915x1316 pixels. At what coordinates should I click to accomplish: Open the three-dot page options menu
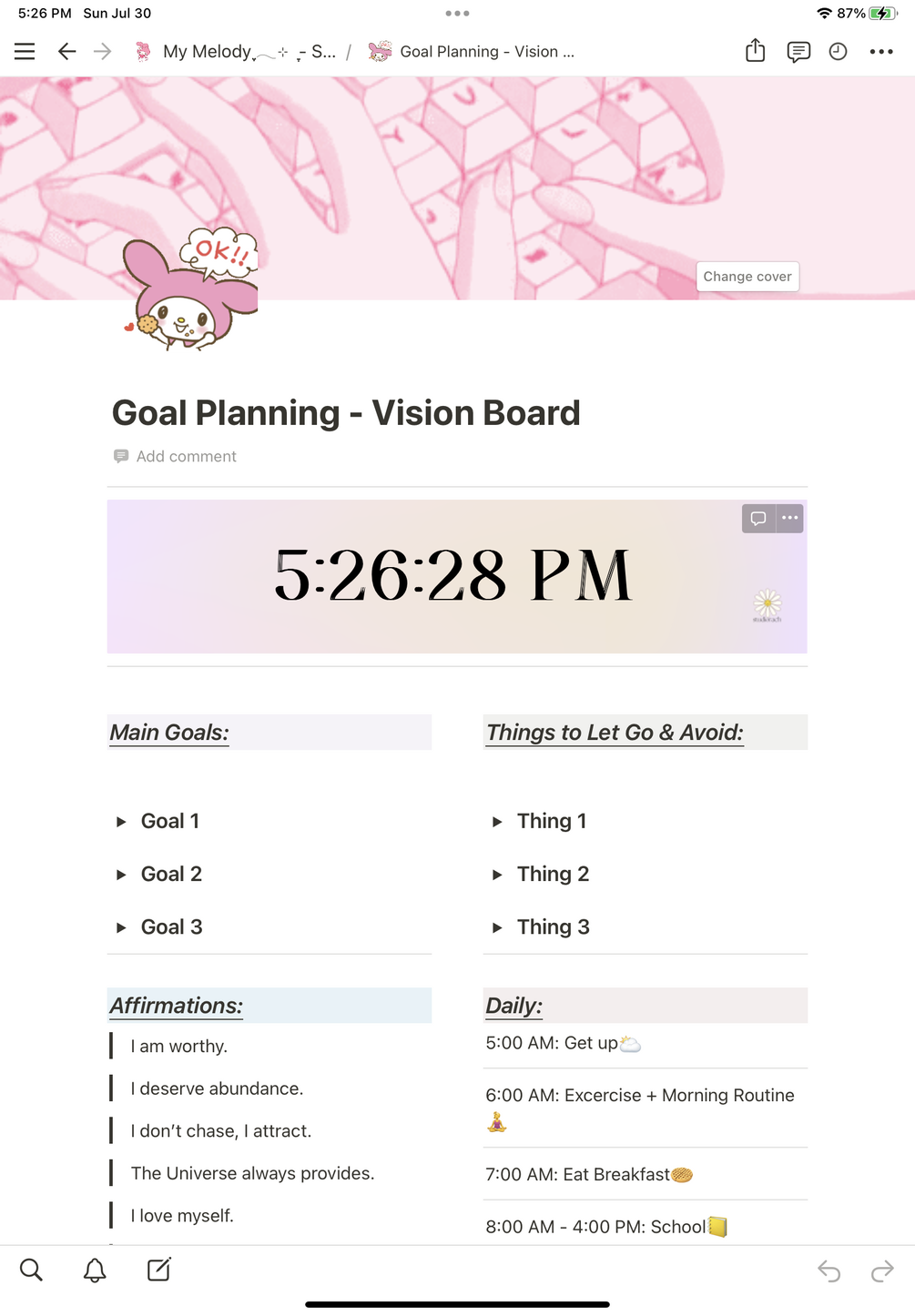[x=880, y=52]
